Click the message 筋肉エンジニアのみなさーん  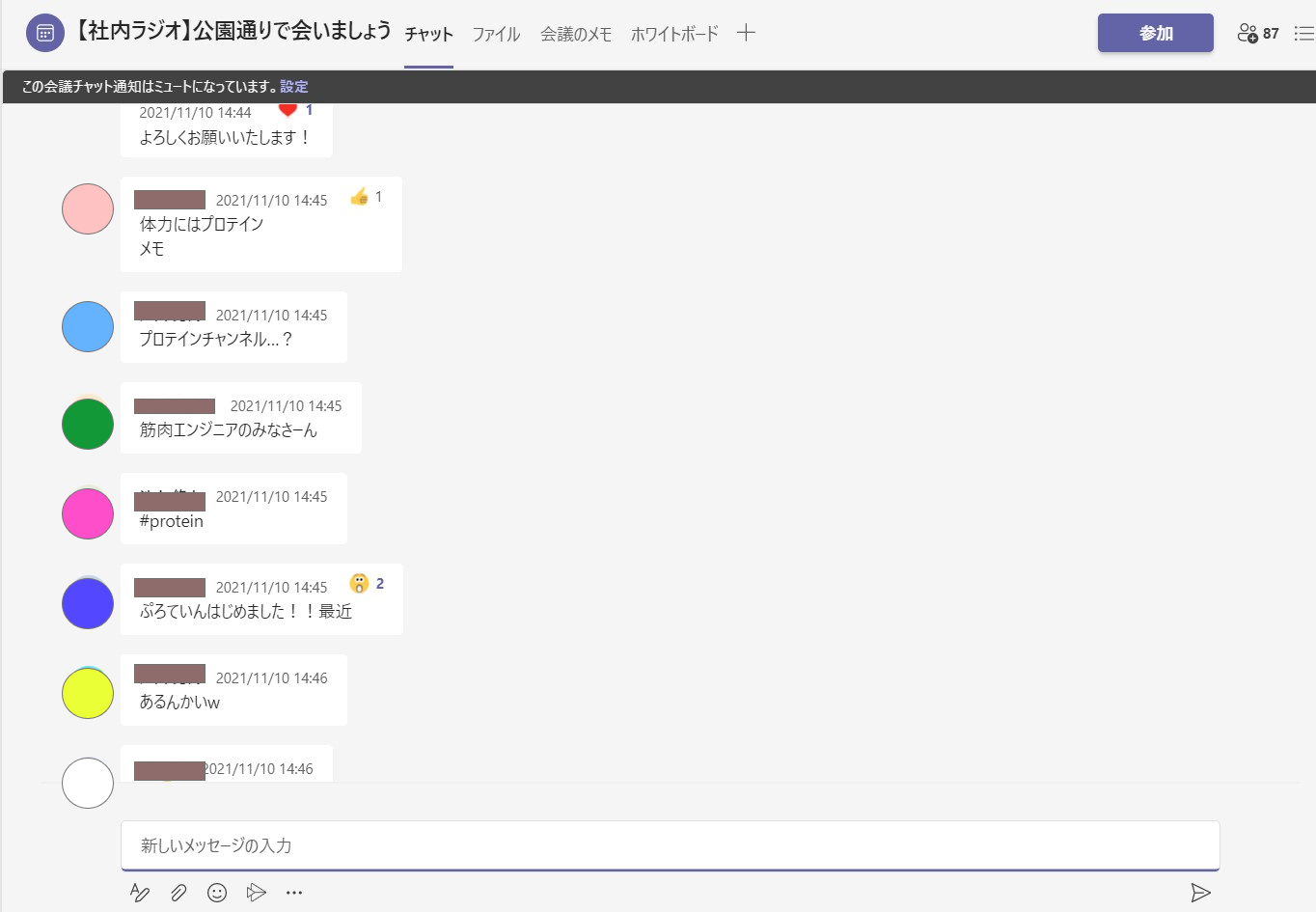point(229,430)
